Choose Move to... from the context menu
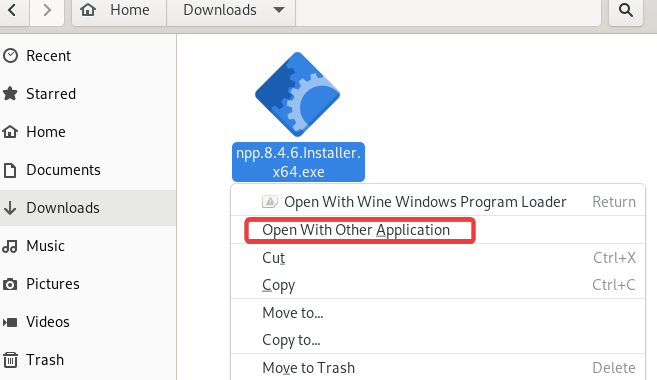 (438, 313)
